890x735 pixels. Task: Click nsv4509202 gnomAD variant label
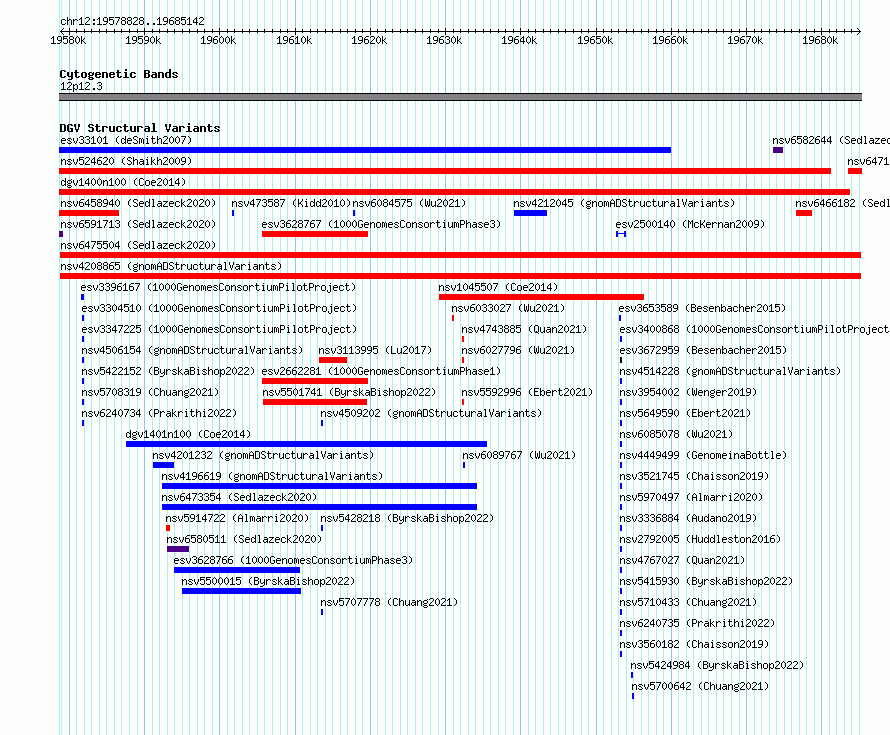(x=431, y=413)
